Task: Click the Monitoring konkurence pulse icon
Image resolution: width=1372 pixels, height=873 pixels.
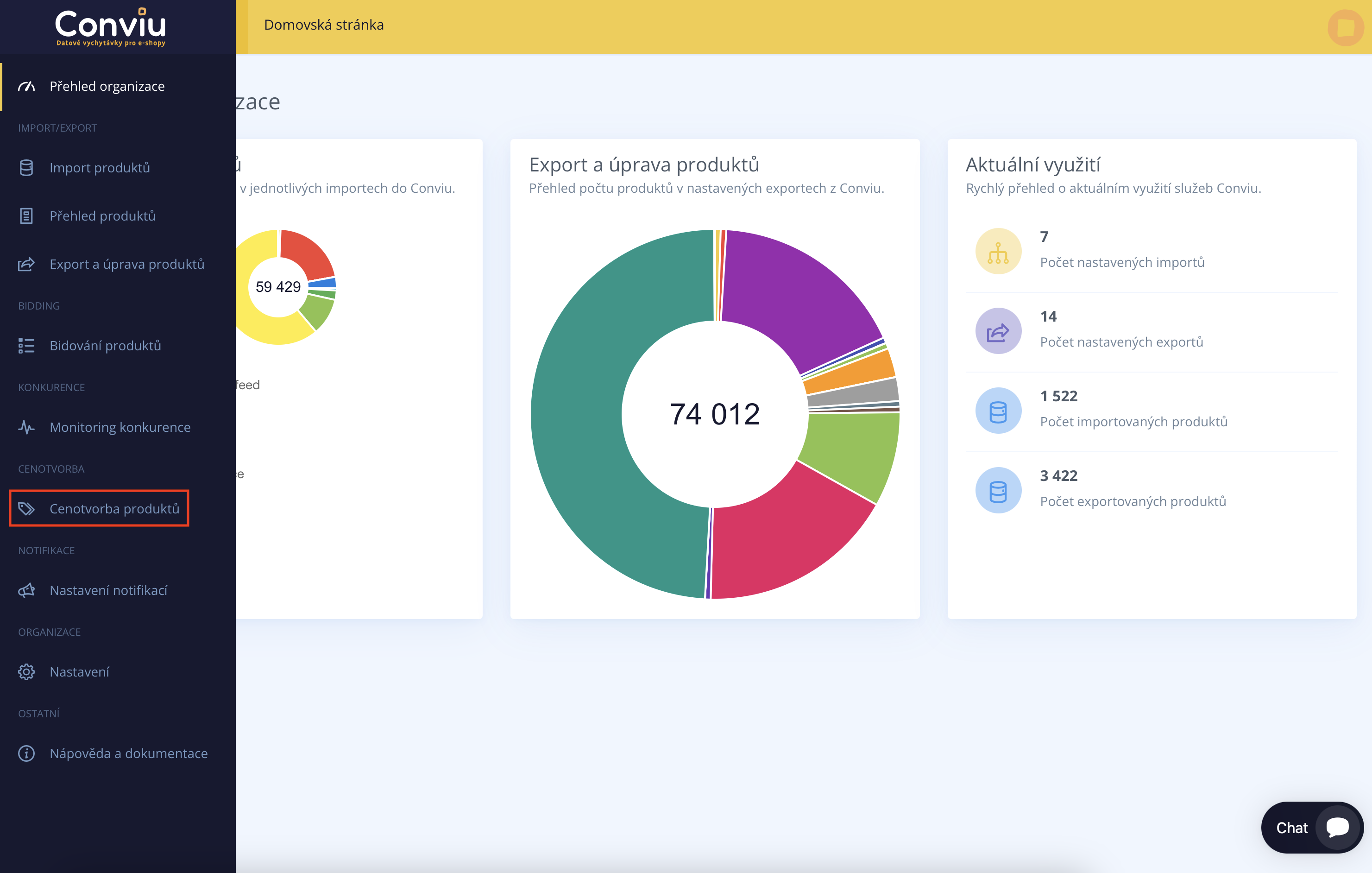Action: [x=26, y=427]
